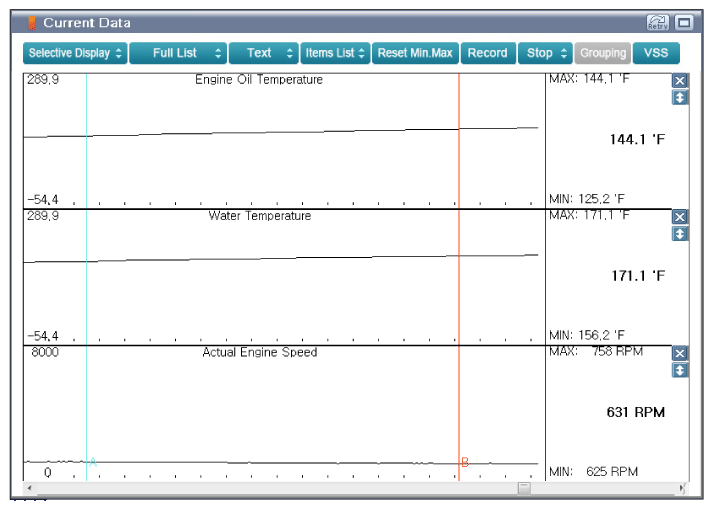Click cursor B marker label
The image size is (713, 510).
(465, 462)
